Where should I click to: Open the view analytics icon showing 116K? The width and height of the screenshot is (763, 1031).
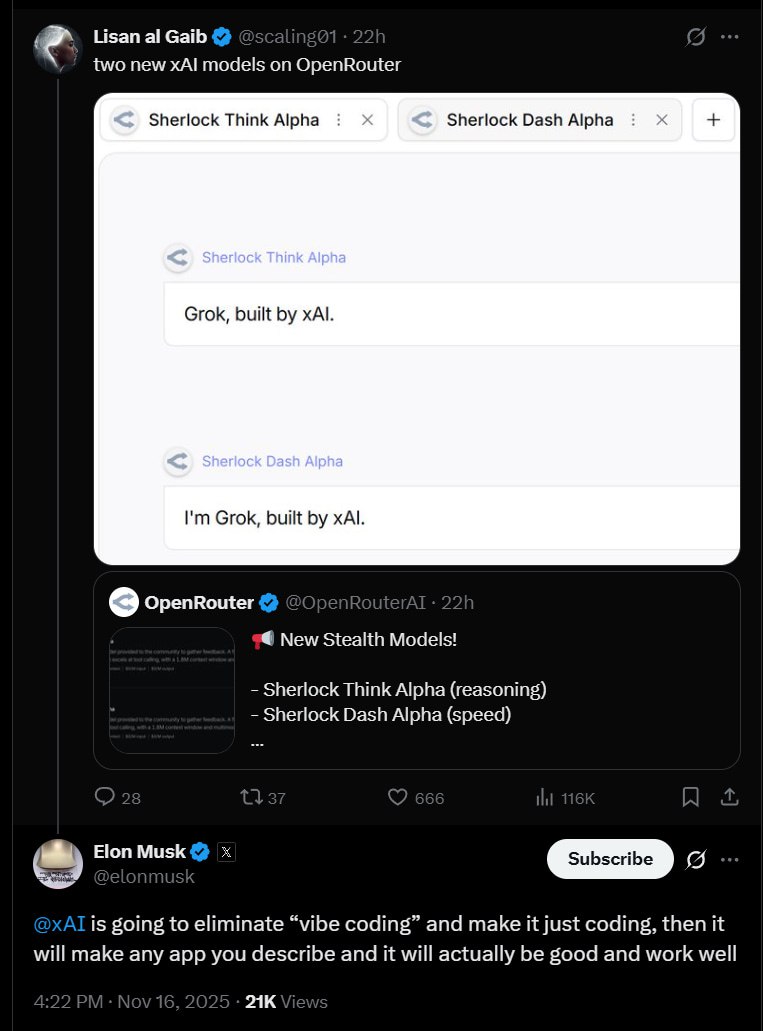(545, 797)
